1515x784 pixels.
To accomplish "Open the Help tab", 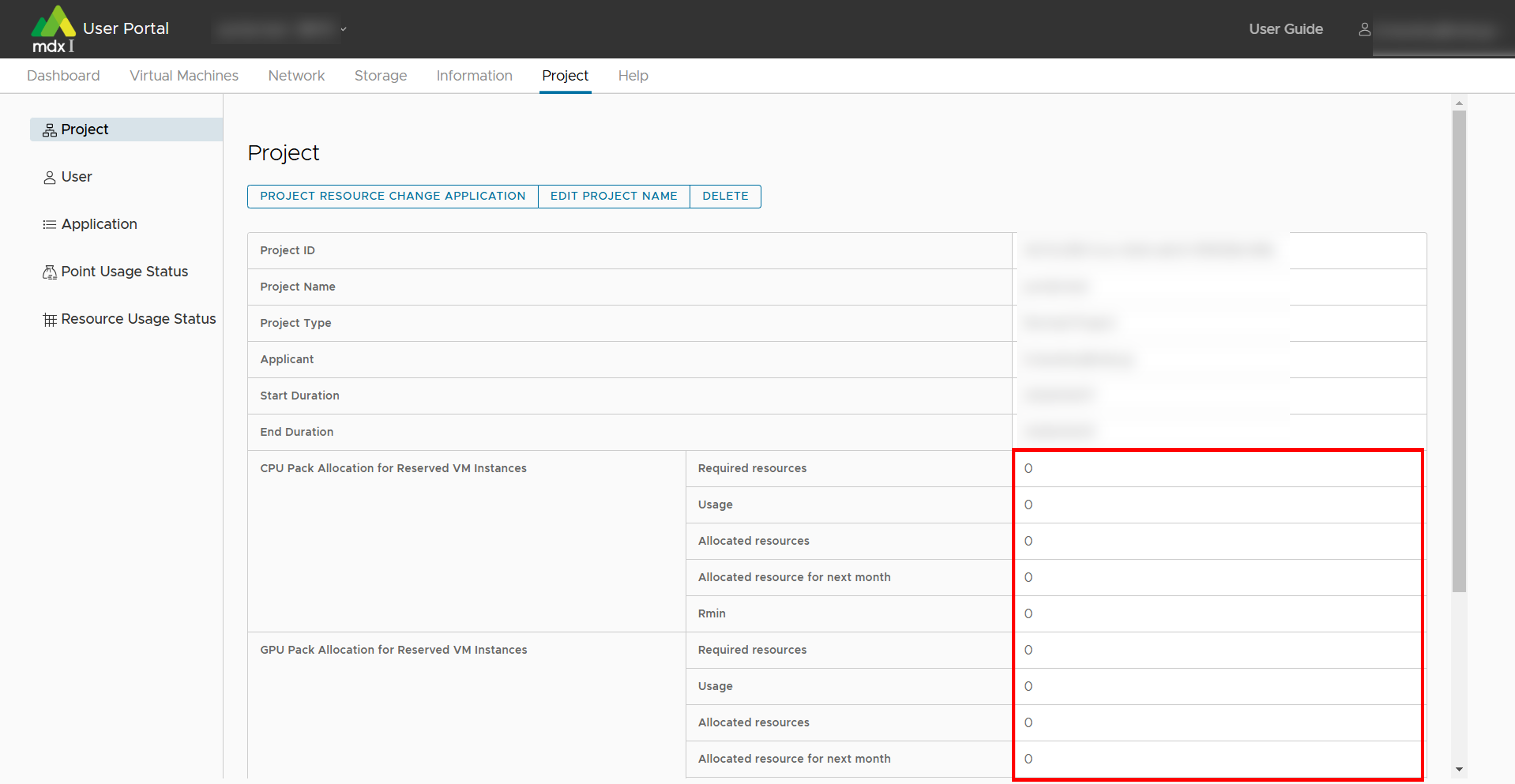I will (x=632, y=75).
